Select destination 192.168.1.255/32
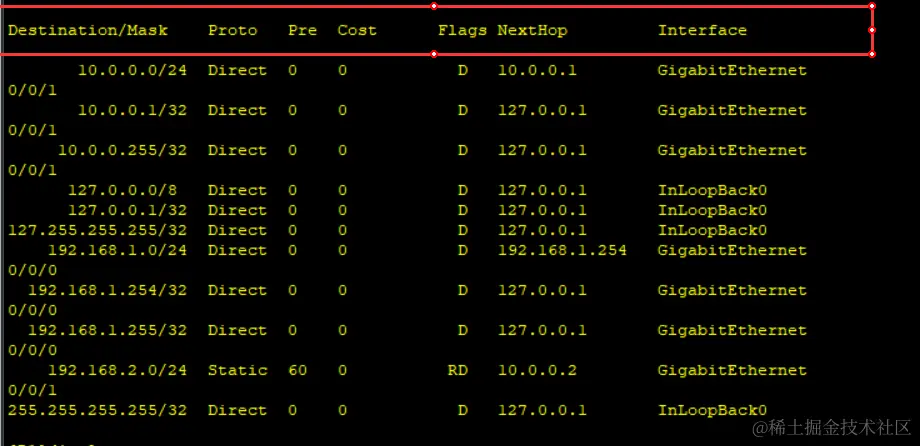The height and width of the screenshot is (446, 920). [x=107, y=330]
